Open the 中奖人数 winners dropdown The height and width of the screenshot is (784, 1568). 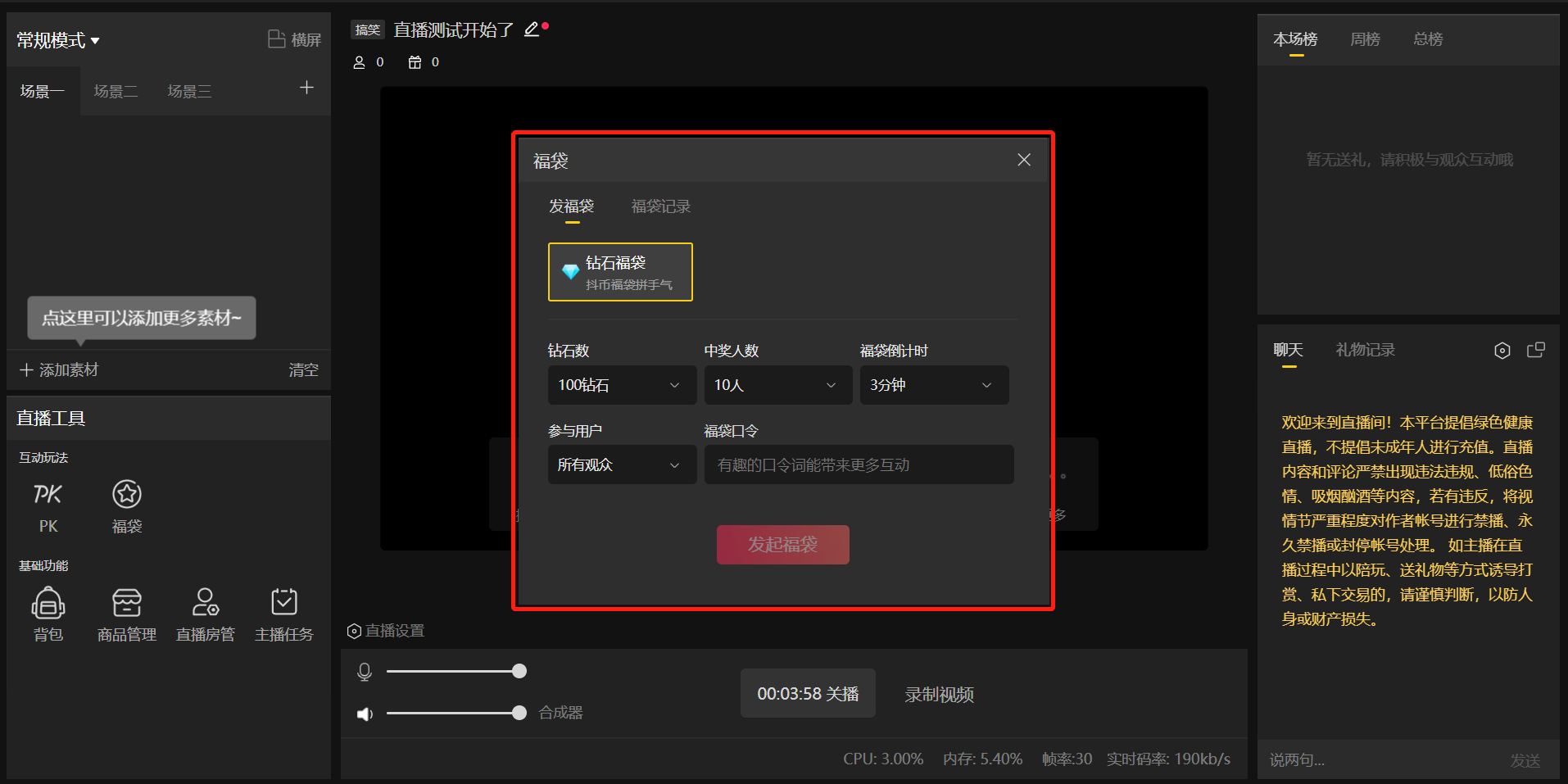tap(777, 384)
